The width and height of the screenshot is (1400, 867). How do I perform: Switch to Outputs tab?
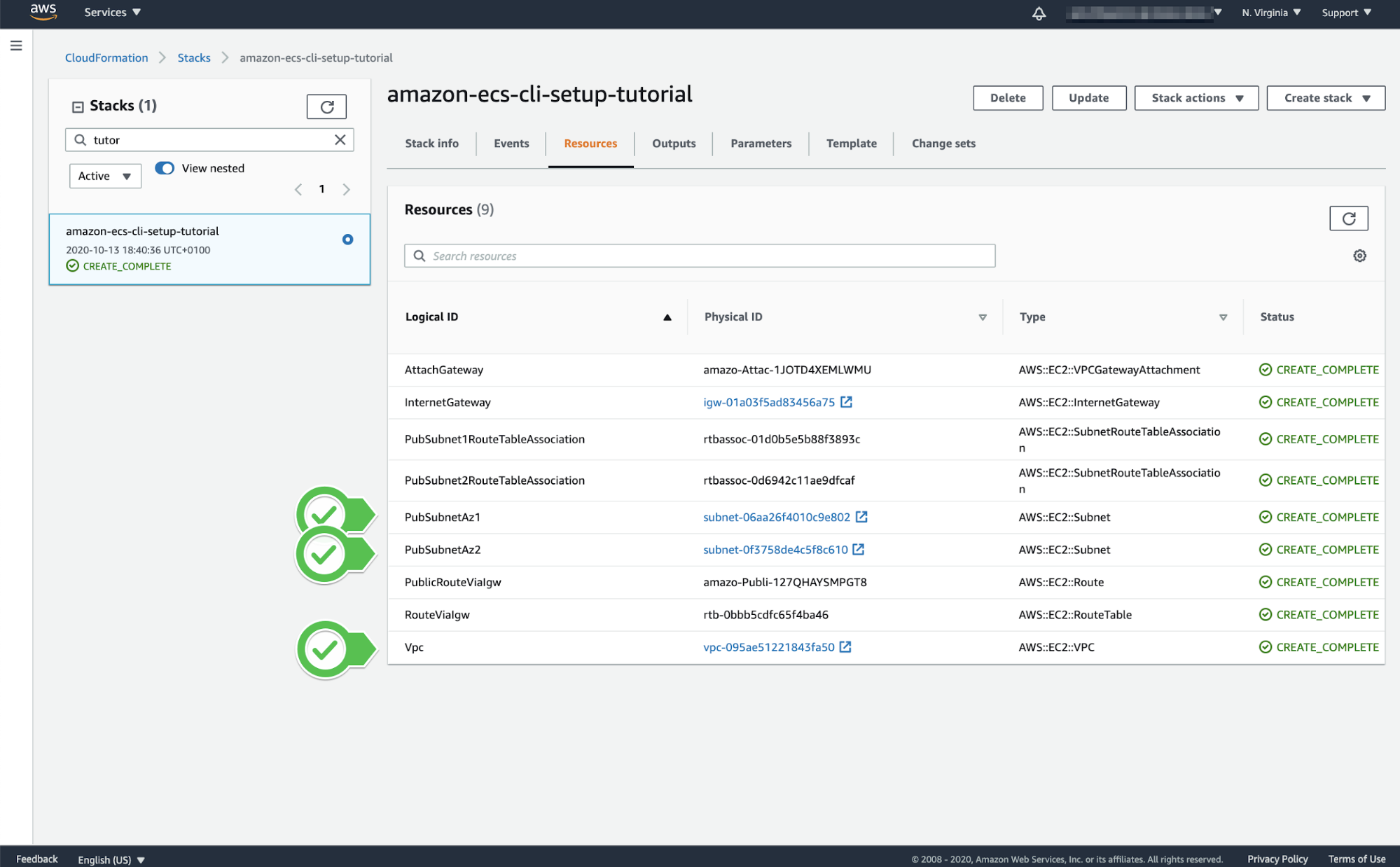click(x=674, y=143)
